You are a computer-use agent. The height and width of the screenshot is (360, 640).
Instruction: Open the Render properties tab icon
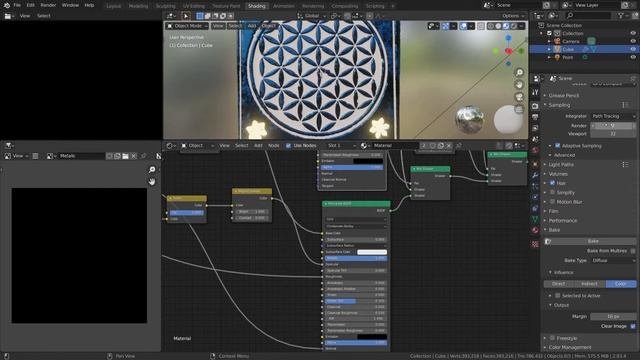tap(535, 106)
